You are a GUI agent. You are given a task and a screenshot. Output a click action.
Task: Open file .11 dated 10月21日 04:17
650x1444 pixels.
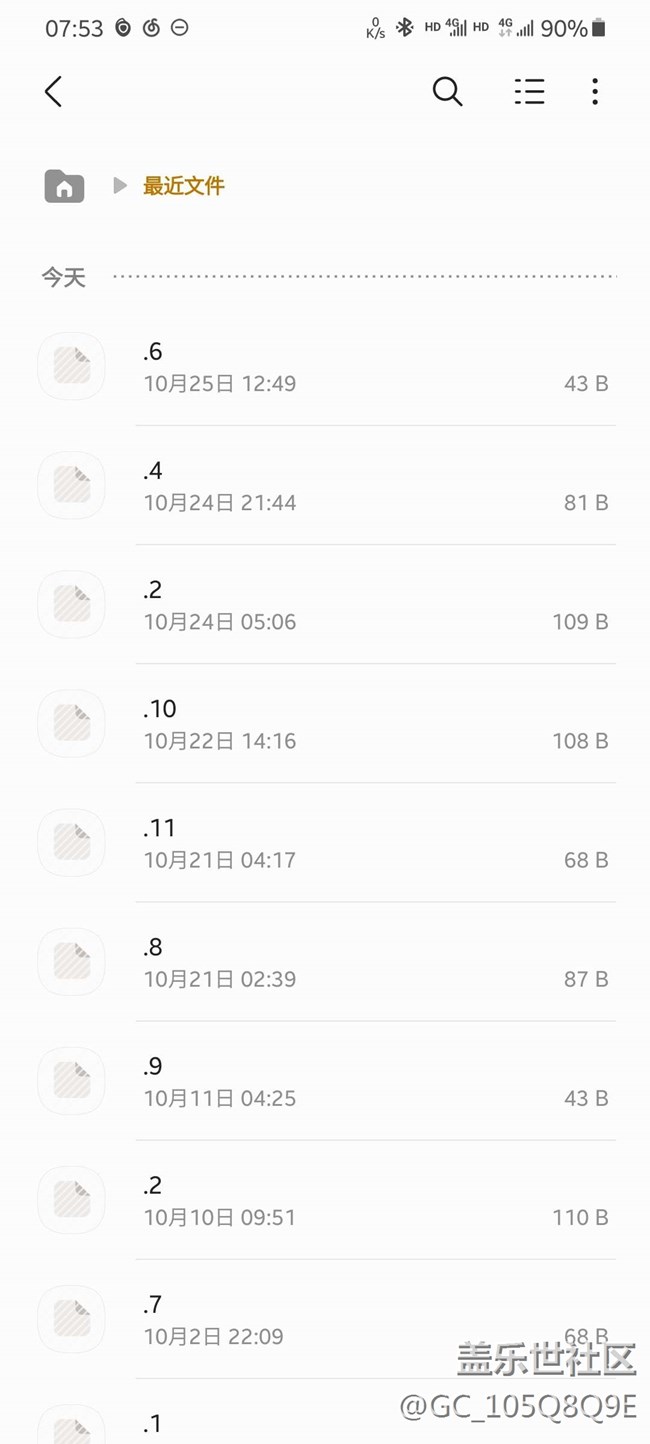click(375, 842)
